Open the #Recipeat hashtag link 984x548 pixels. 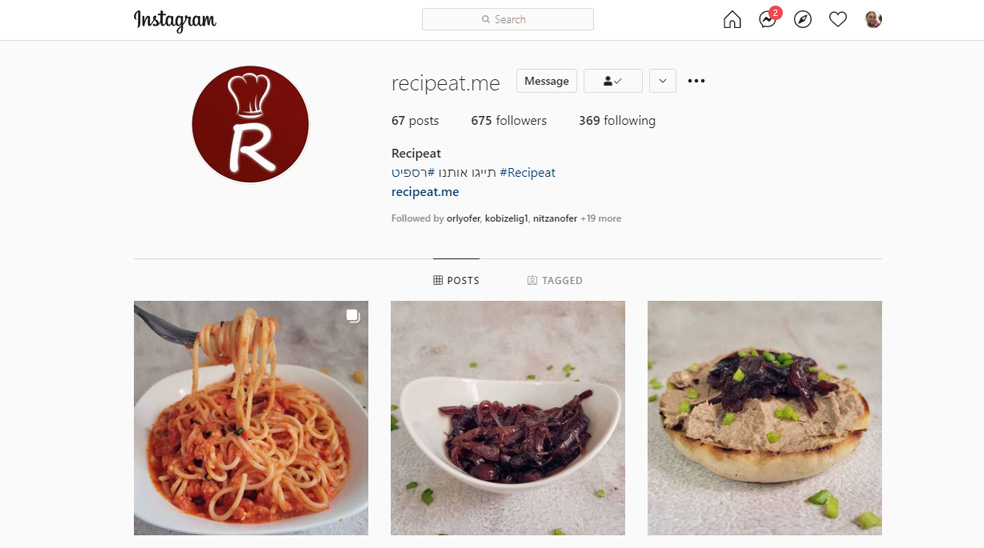(527, 173)
